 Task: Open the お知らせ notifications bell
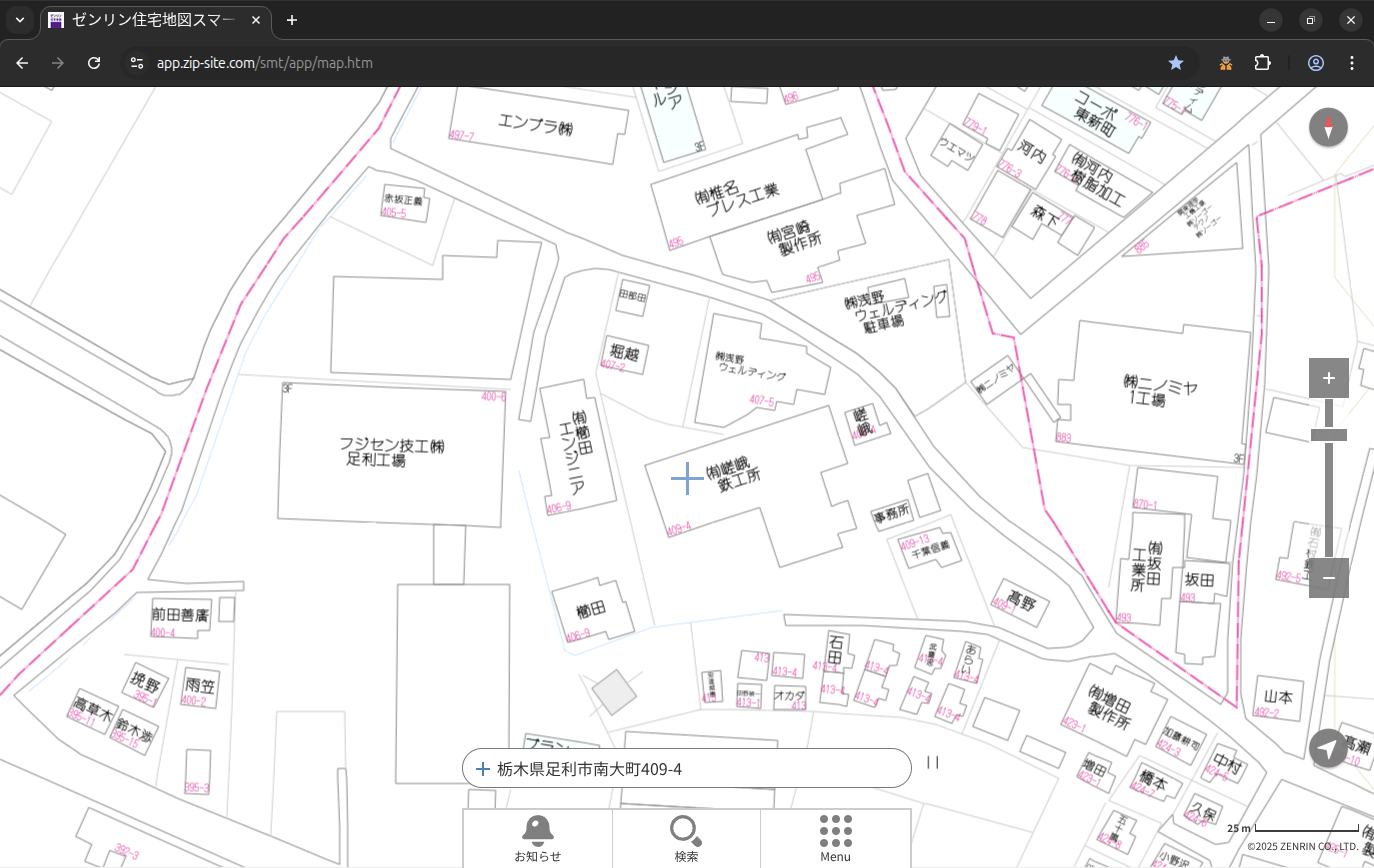coord(537,838)
